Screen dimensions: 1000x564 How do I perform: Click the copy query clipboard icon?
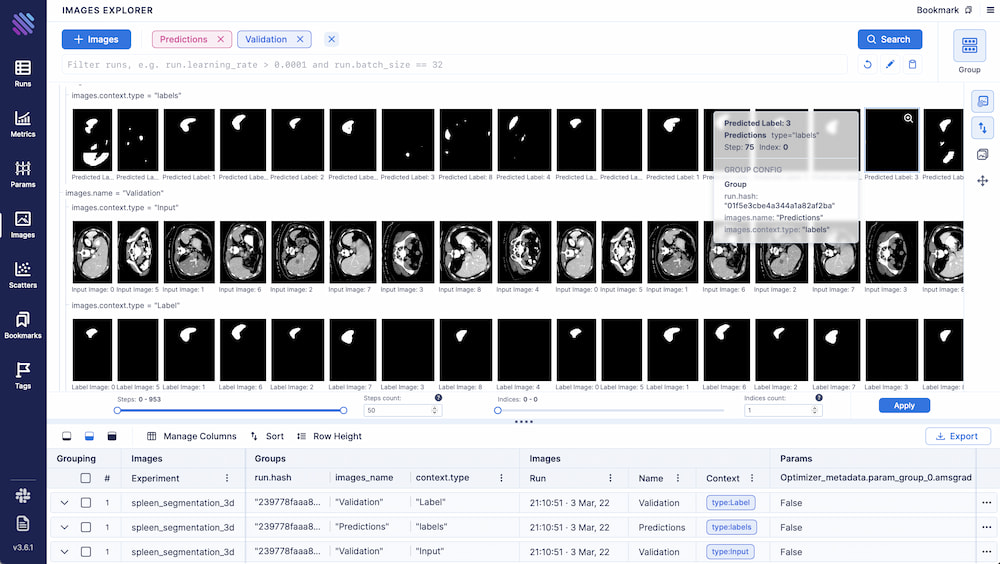point(913,64)
